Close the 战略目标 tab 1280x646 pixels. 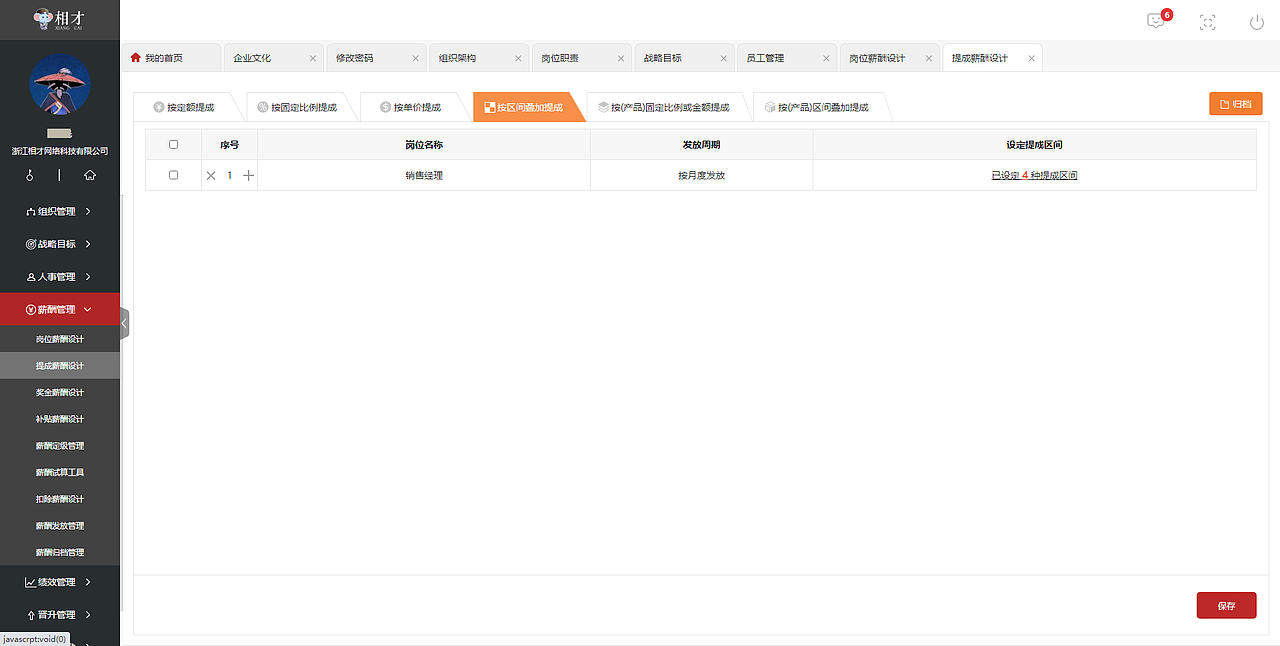tap(724, 58)
